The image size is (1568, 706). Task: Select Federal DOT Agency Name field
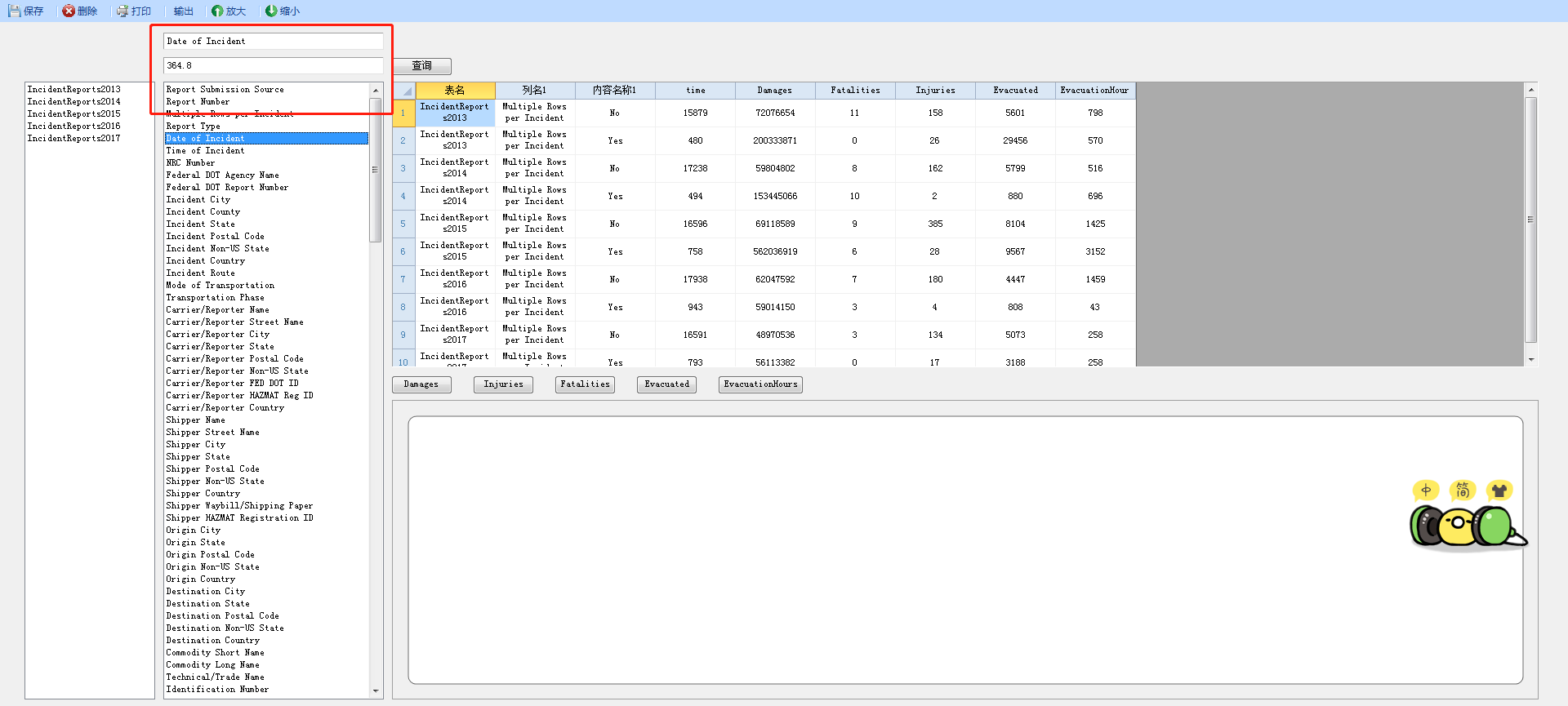(x=266, y=175)
